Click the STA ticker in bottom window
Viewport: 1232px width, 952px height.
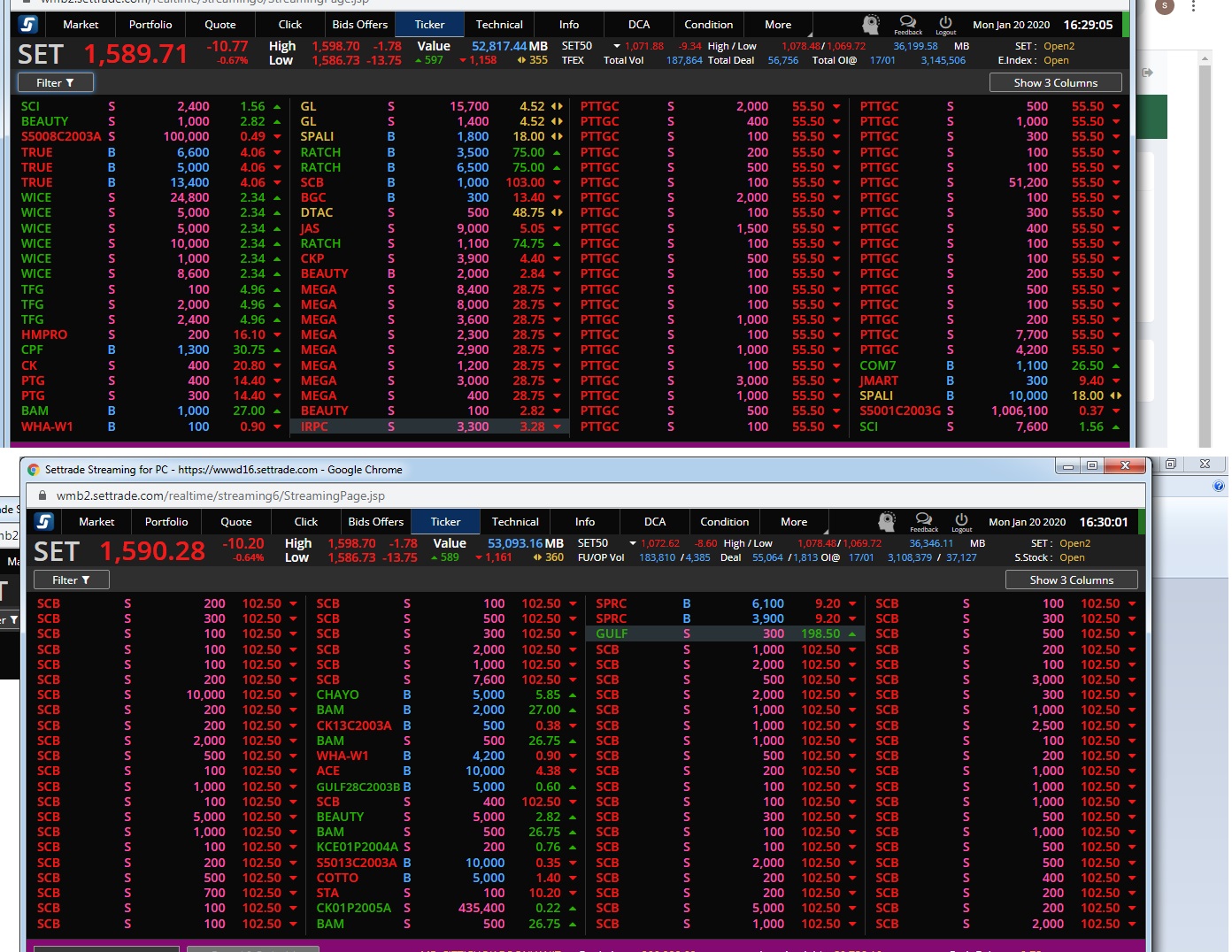[328, 893]
